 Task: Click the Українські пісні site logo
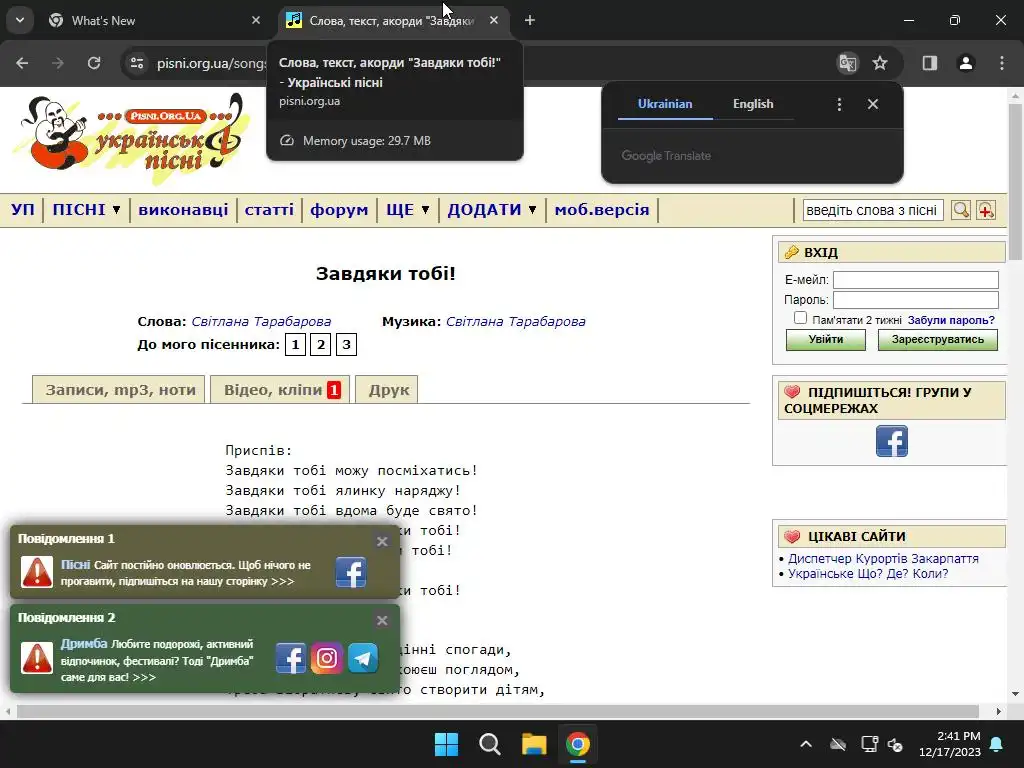pyautogui.click(x=131, y=136)
